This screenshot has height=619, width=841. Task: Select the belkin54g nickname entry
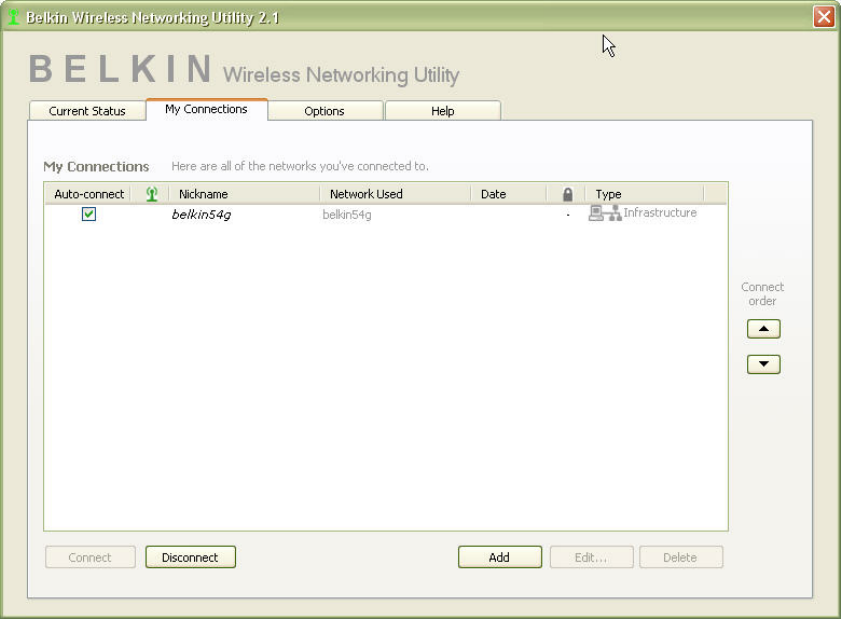(201, 215)
